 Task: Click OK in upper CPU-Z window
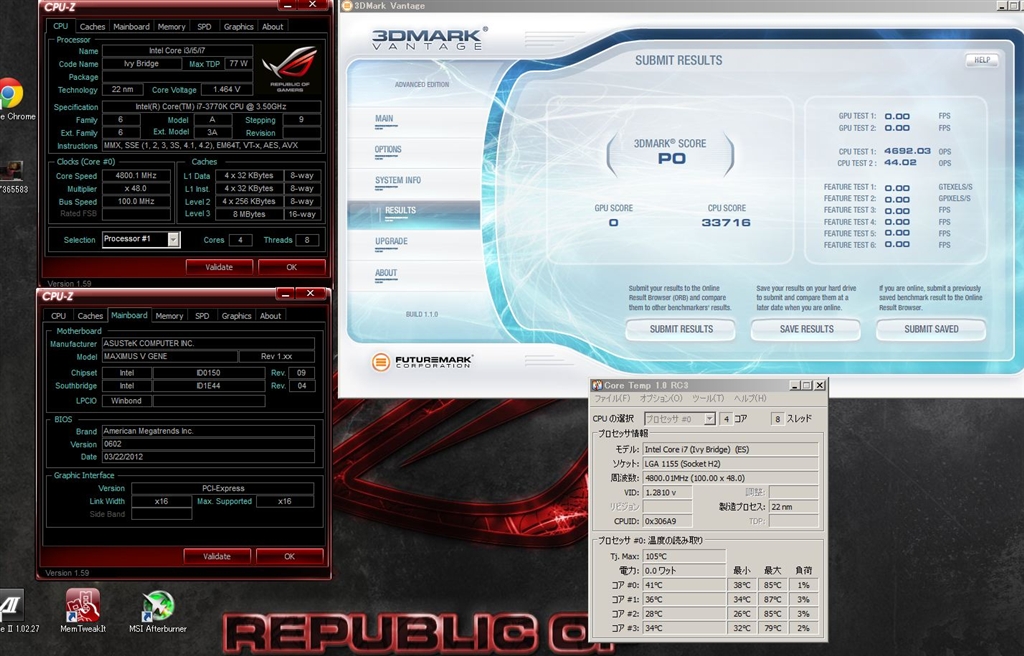click(291, 267)
